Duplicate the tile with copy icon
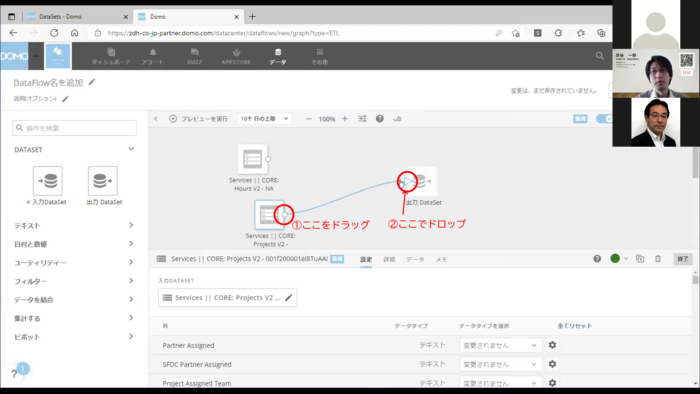This screenshot has height=394, width=700. (640, 259)
